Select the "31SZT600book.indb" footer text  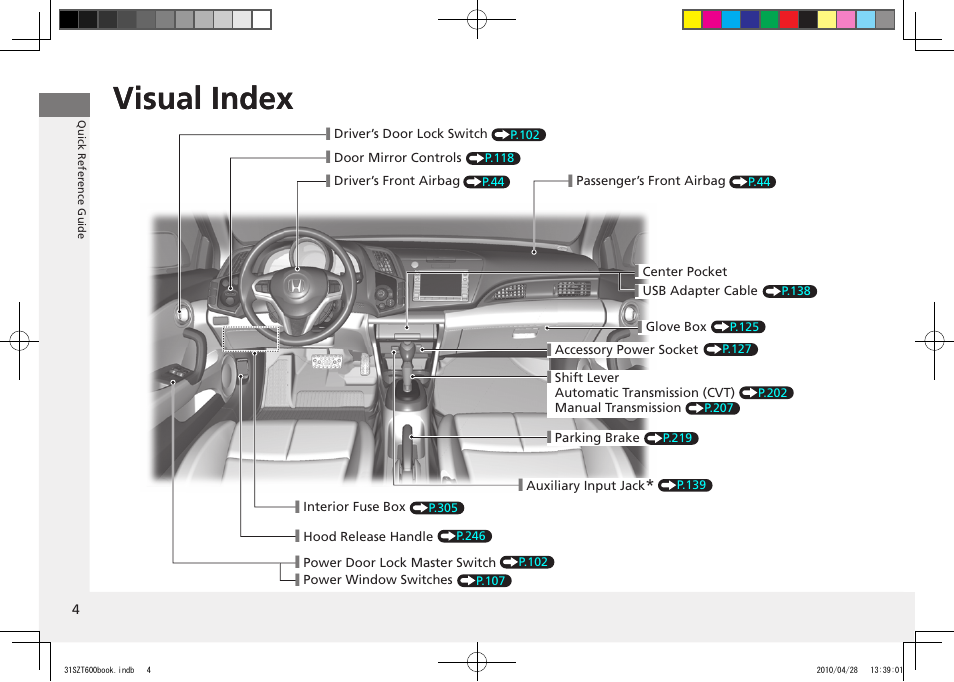click(x=99, y=670)
